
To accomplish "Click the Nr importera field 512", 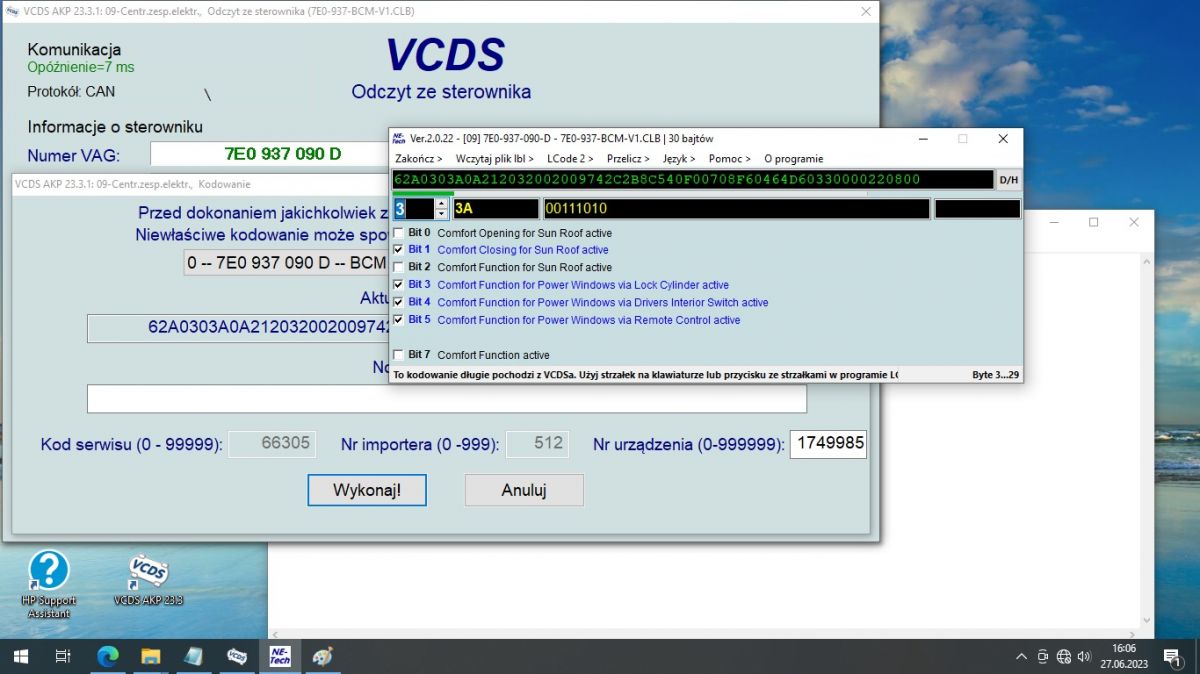I will click(x=538, y=443).
